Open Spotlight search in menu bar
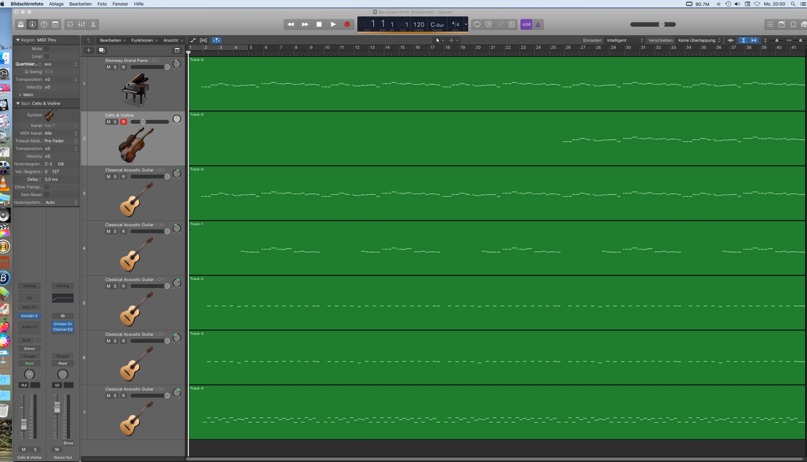The width and height of the screenshot is (807, 462). [793, 4]
